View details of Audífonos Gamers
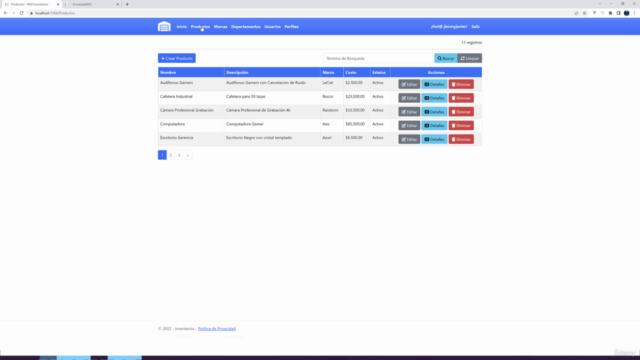 point(434,84)
